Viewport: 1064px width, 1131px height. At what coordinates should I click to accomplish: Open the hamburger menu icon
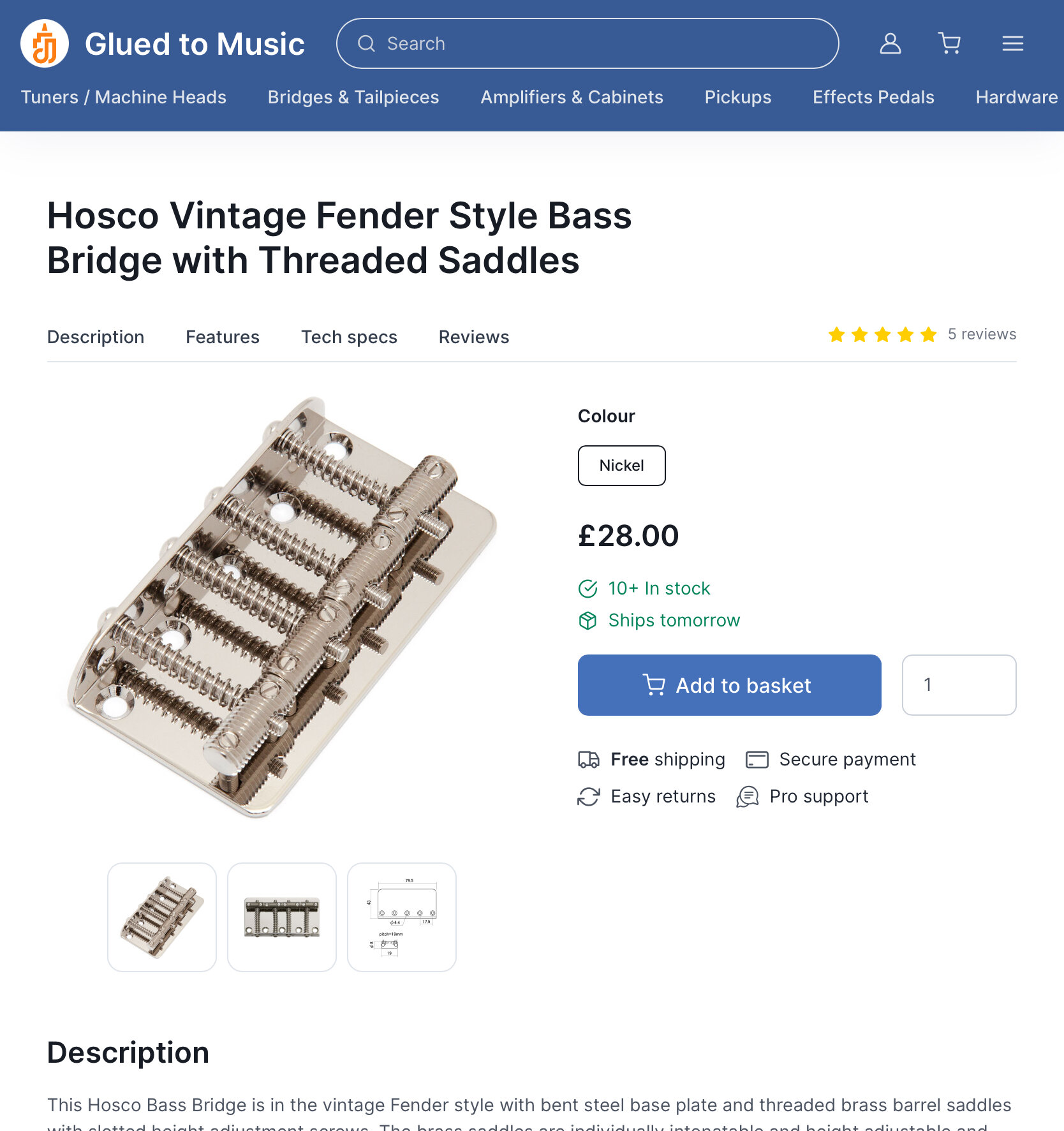click(x=1012, y=43)
